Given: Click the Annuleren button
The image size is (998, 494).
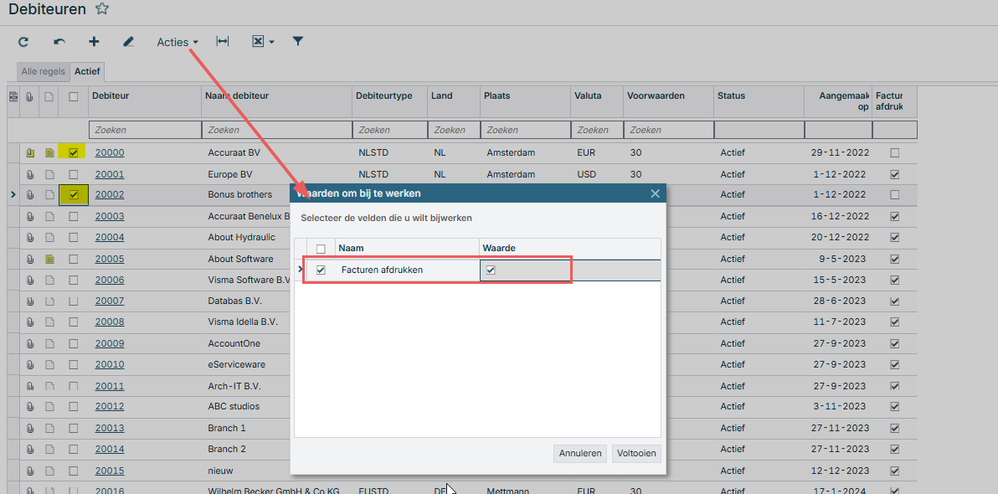Looking at the screenshot, I should [580, 454].
